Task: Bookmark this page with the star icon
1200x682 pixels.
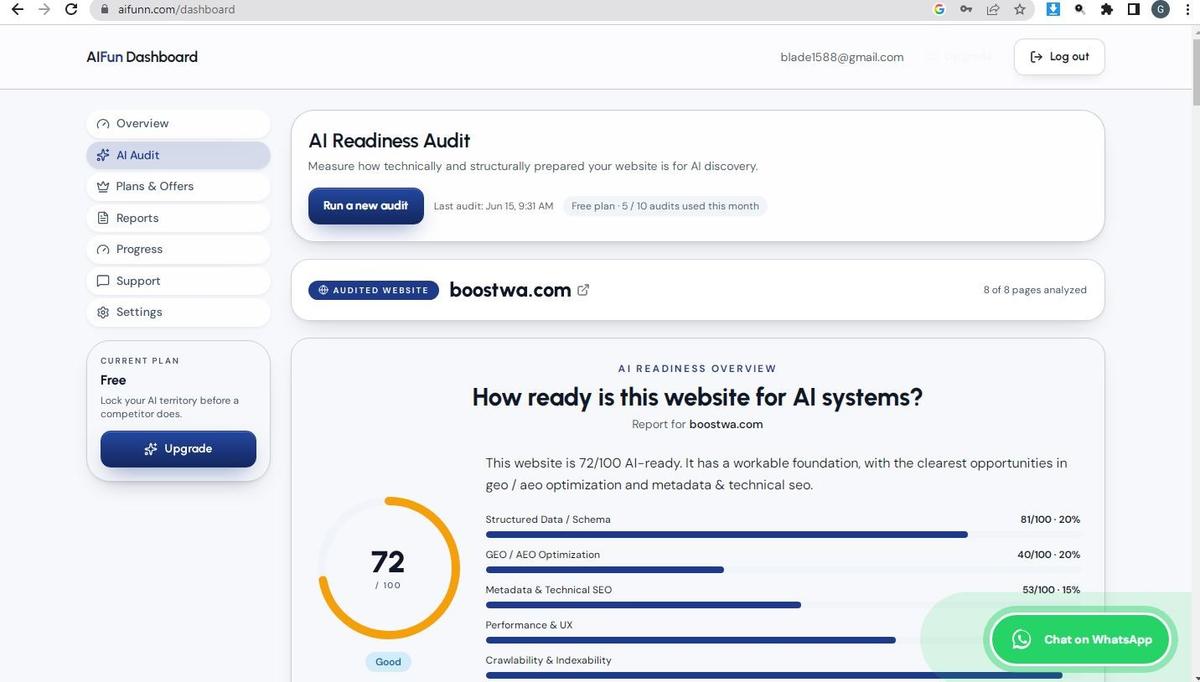Action: click(x=1020, y=9)
